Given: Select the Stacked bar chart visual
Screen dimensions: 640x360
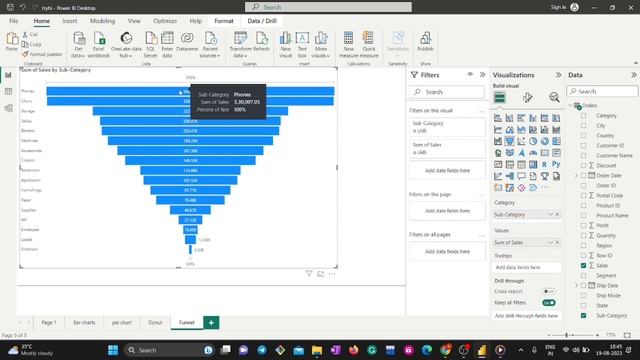Looking at the screenshot, I should click(498, 118).
